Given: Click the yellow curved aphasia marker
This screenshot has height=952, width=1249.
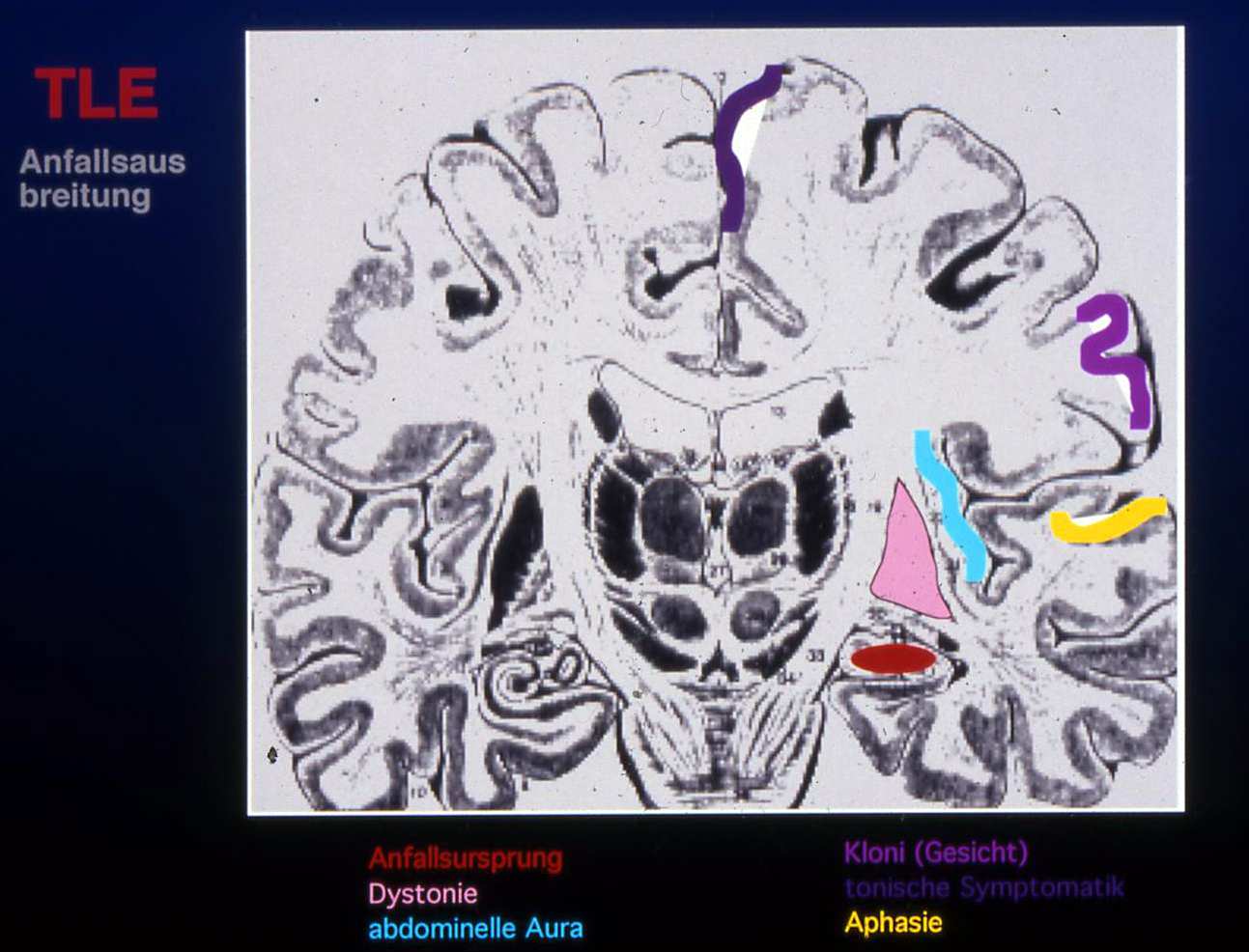Looking at the screenshot, I should click(x=1108, y=519).
